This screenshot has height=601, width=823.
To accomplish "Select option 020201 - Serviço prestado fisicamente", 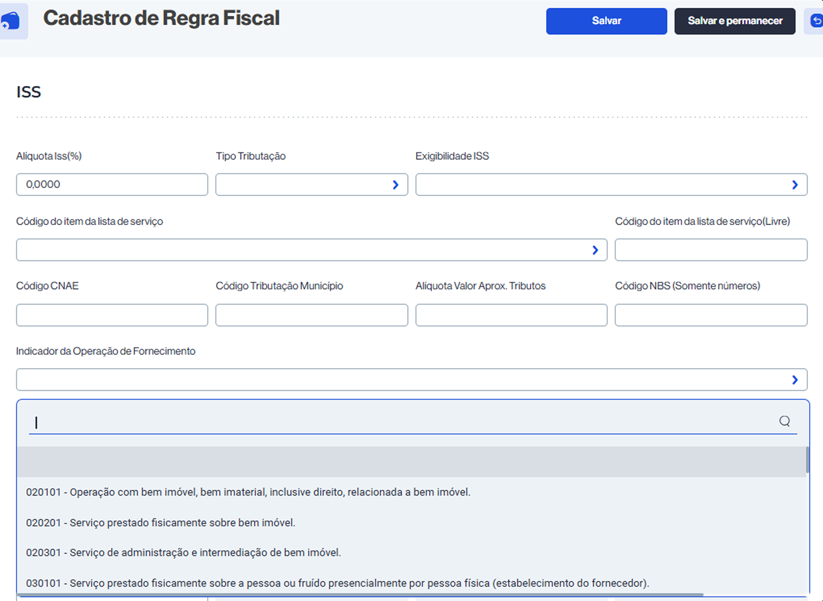I will click(x=161, y=522).
